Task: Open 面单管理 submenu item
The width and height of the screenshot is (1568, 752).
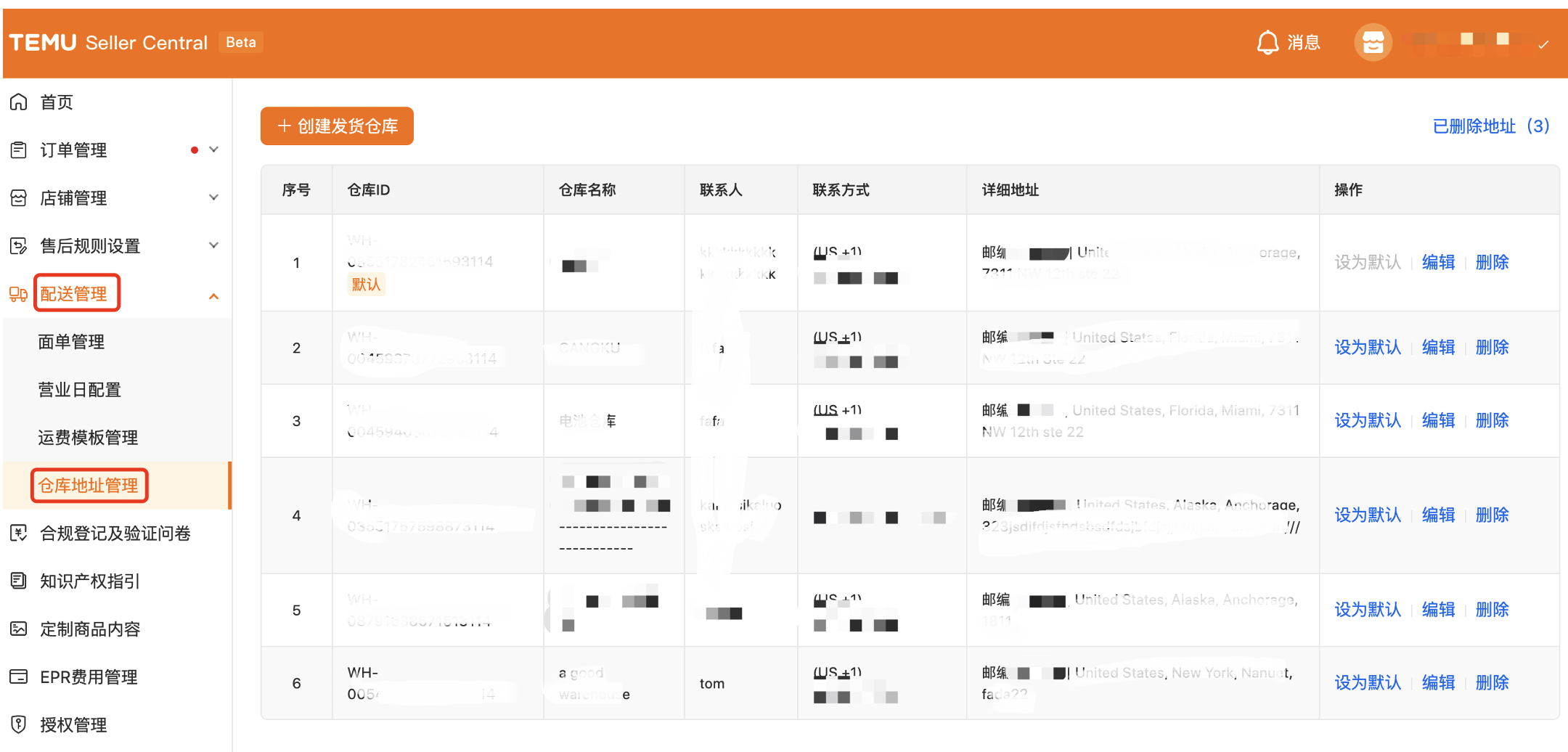Action: 71,342
